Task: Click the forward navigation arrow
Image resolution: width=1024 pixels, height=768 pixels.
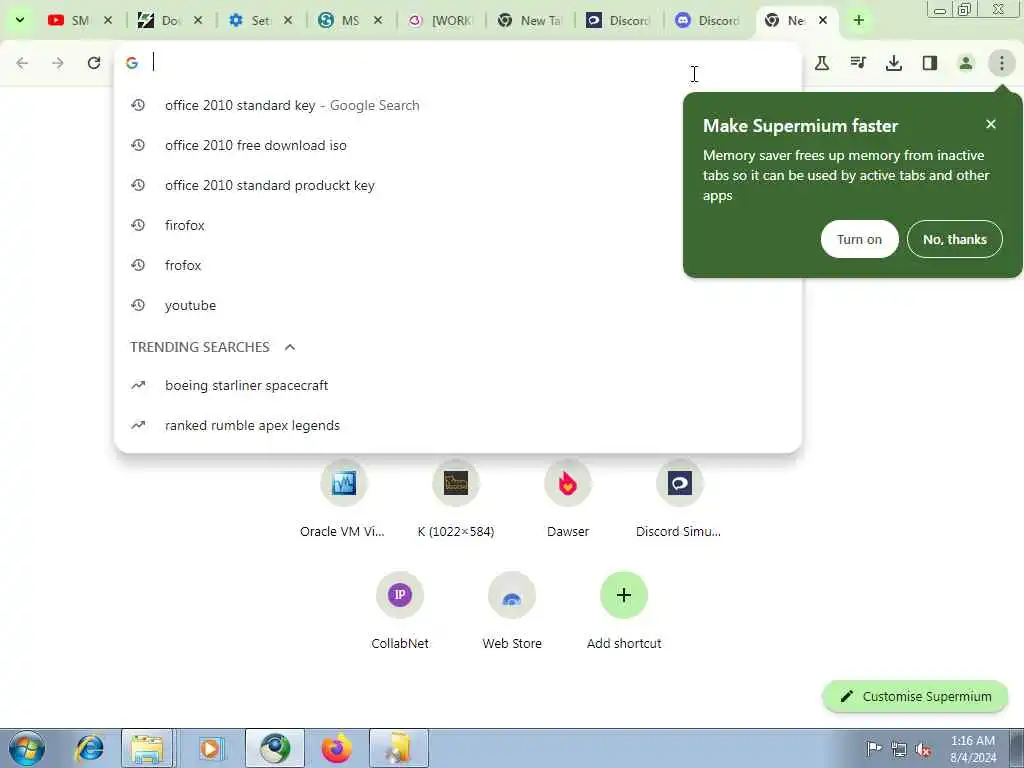Action: pos(58,63)
